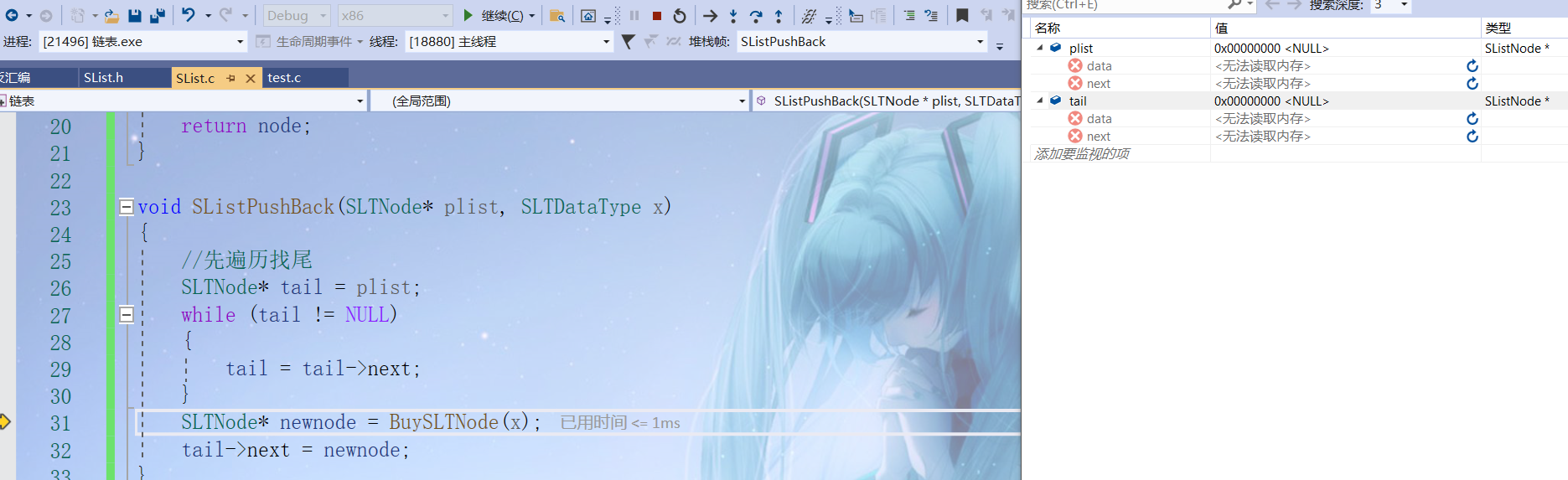Undo the last edit

(189, 15)
